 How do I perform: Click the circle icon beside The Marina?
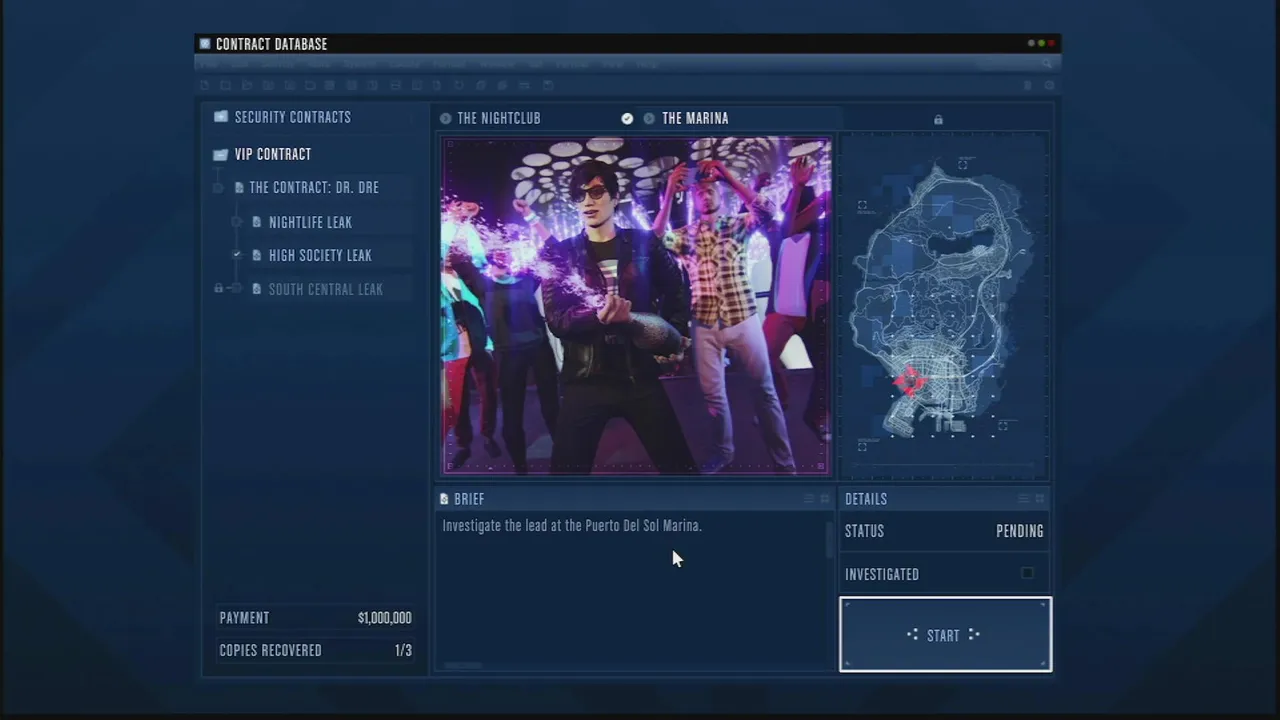click(x=649, y=118)
